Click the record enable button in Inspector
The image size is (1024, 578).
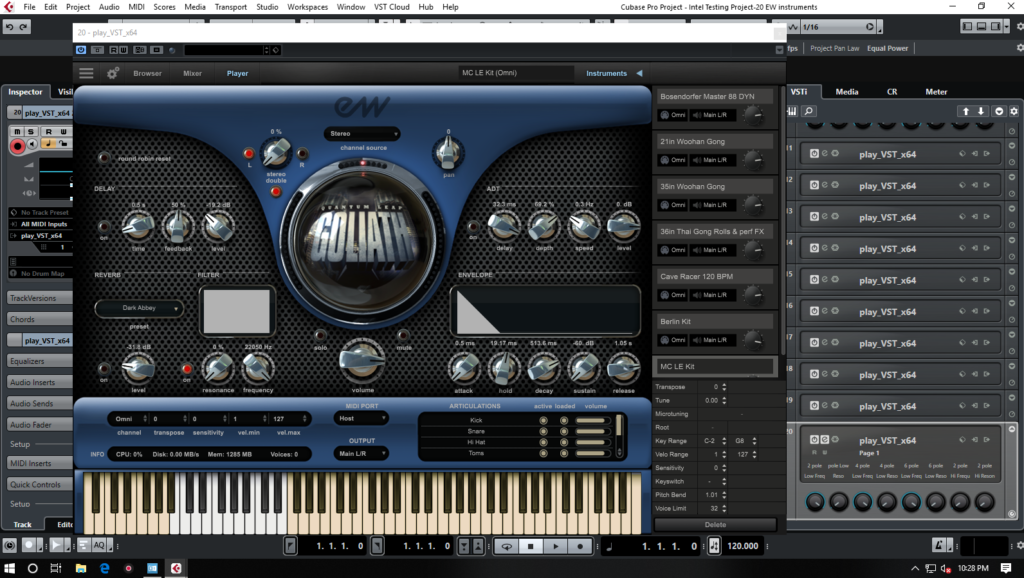pyautogui.click(x=18, y=146)
